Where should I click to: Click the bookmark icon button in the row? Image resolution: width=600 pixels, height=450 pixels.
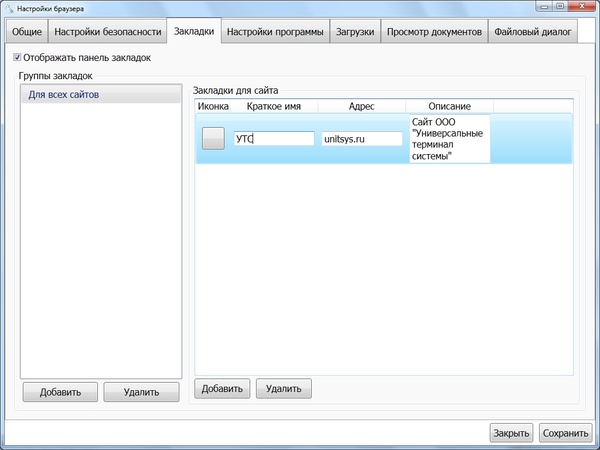point(213,139)
